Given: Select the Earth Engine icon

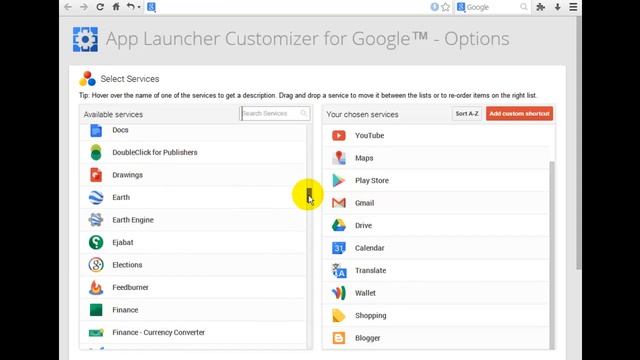Looking at the screenshot, I should tap(96, 220).
